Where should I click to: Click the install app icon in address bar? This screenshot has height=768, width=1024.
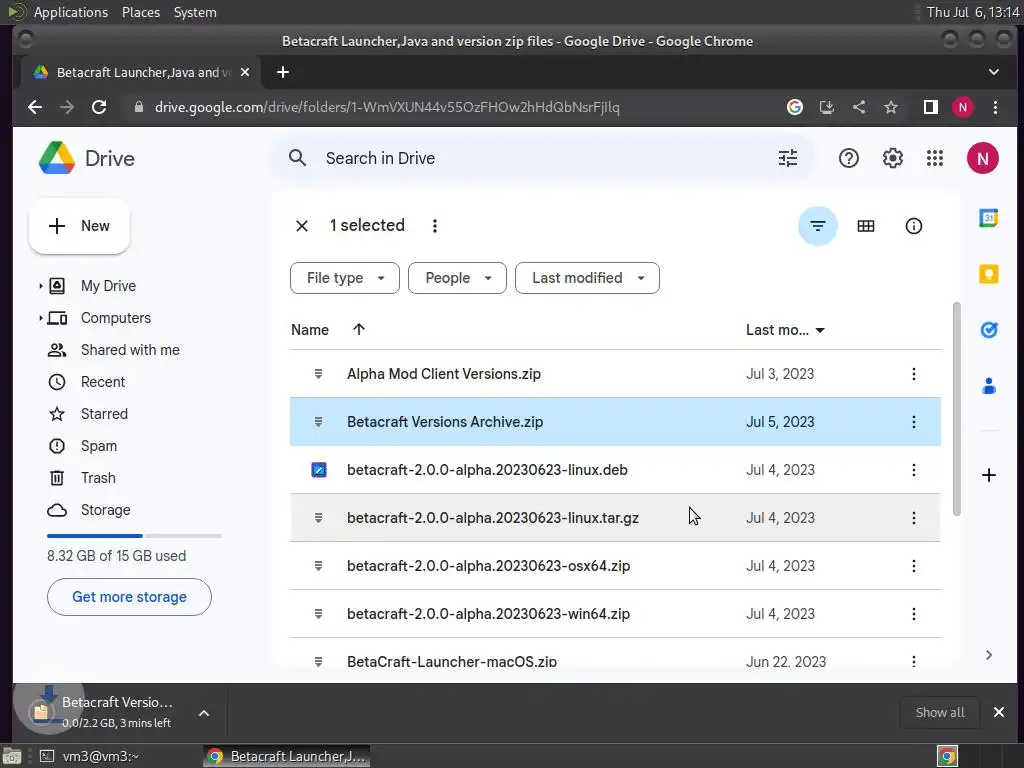coord(827,107)
